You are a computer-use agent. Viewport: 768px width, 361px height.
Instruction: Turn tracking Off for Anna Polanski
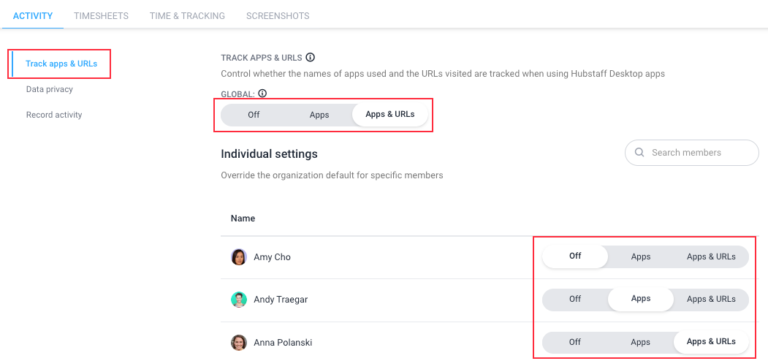click(x=575, y=342)
